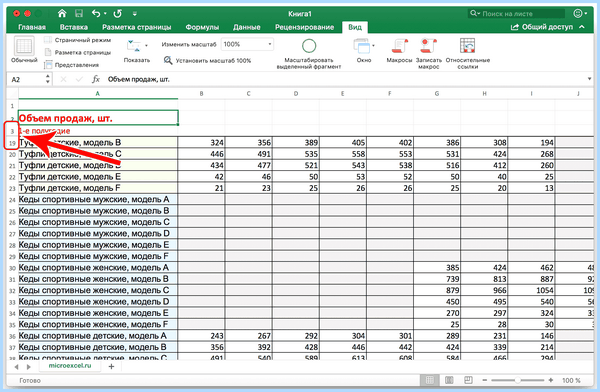600x392 pixels.
Task: Switch to Page Layout view in status bar
Action: tap(449, 380)
